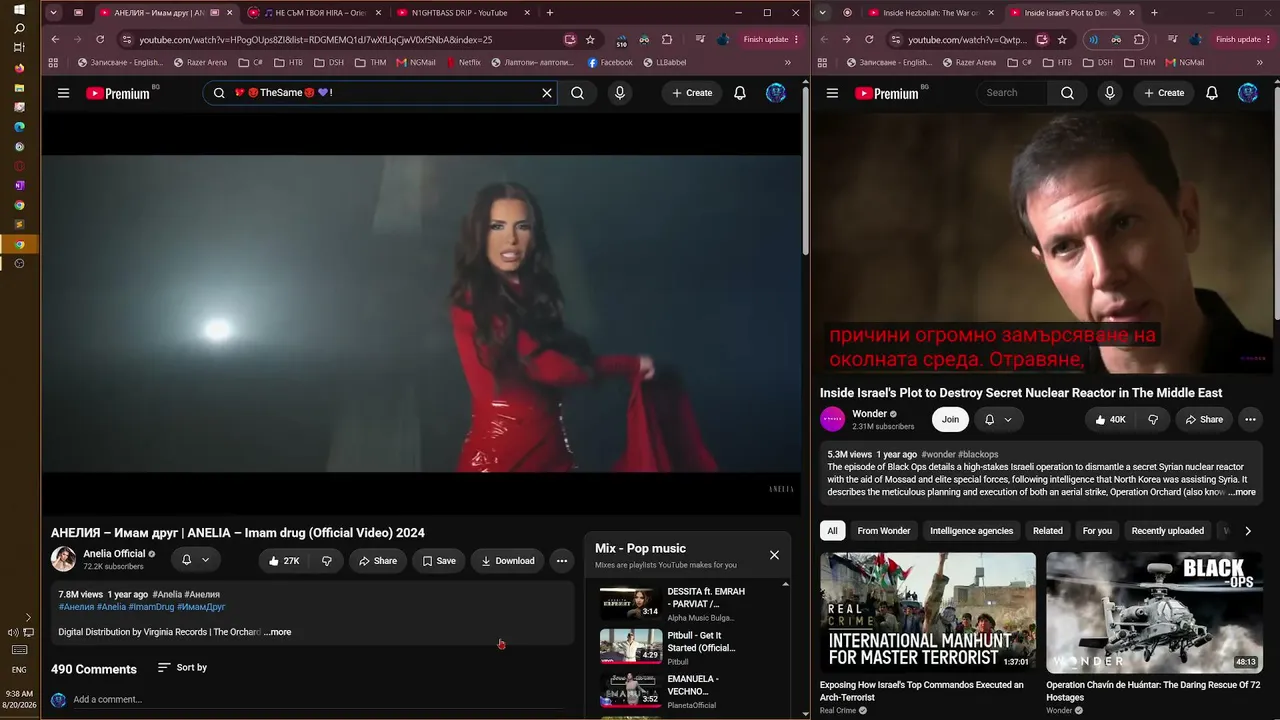Open notification options dropdown for Wonder channel
This screenshot has height=720, width=1280.
(x=998, y=420)
